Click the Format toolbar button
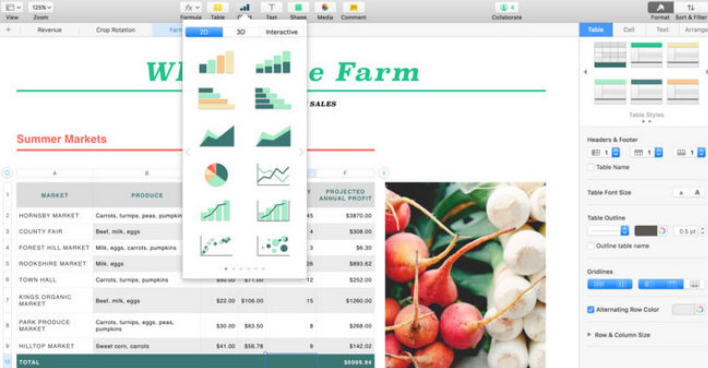This screenshot has height=368, width=708. (x=660, y=8)
